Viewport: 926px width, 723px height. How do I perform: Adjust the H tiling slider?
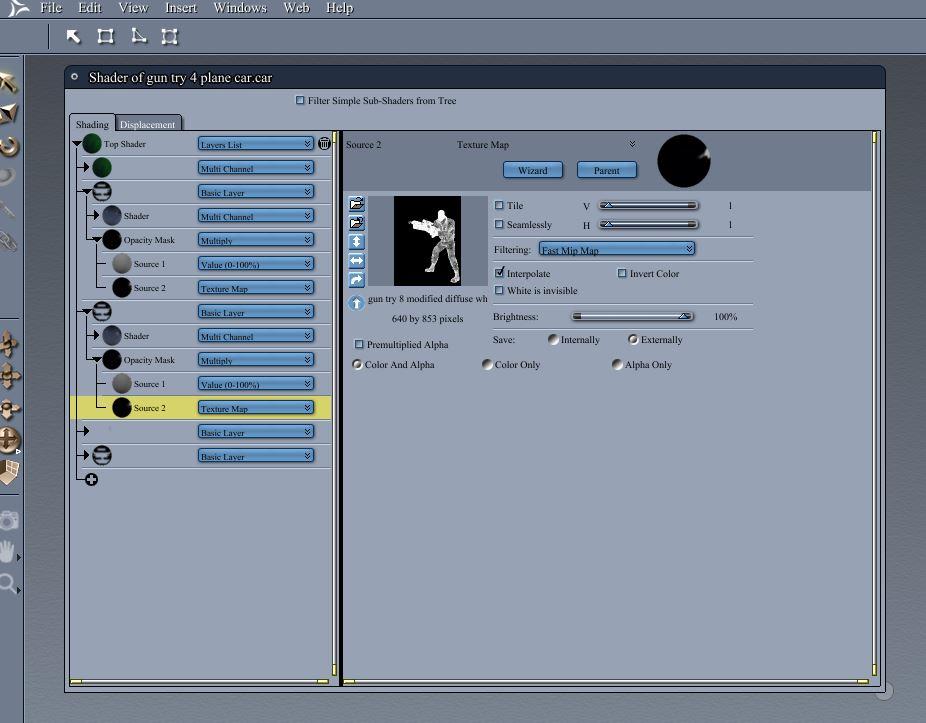648,224
